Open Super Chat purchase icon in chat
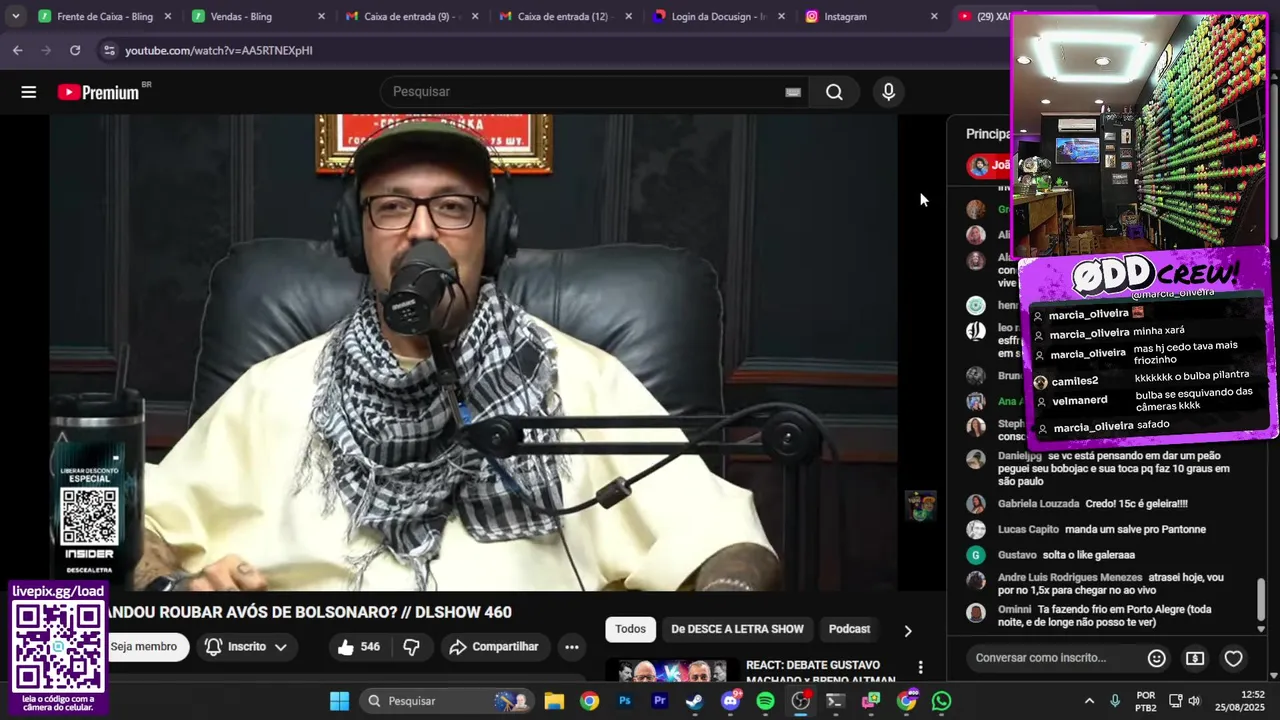 [x=1195, y=658]
